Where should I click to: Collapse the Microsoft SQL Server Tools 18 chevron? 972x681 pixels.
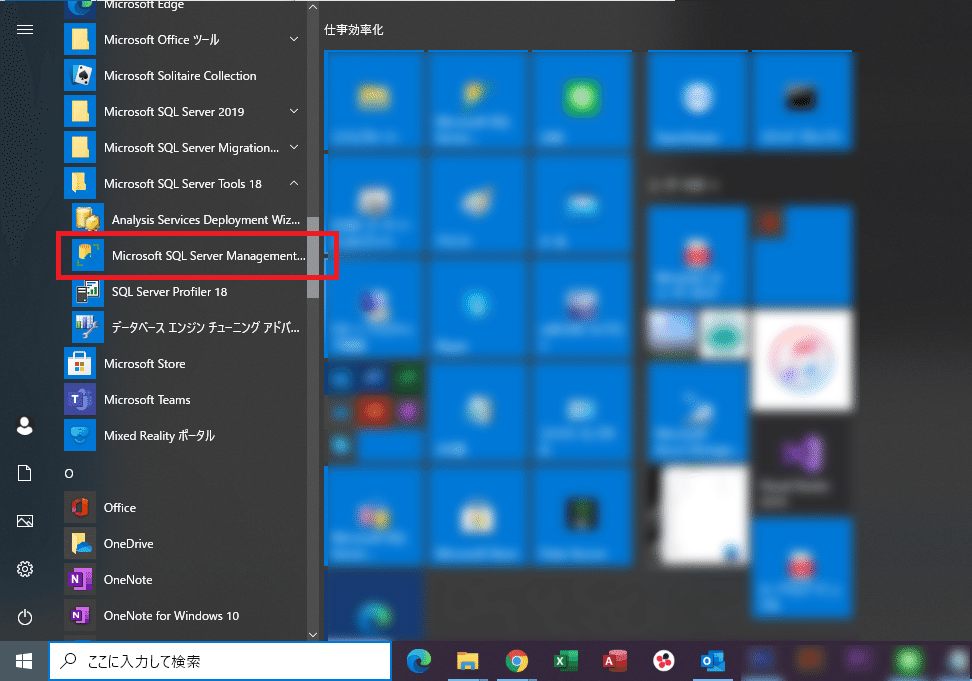(294, 183)
